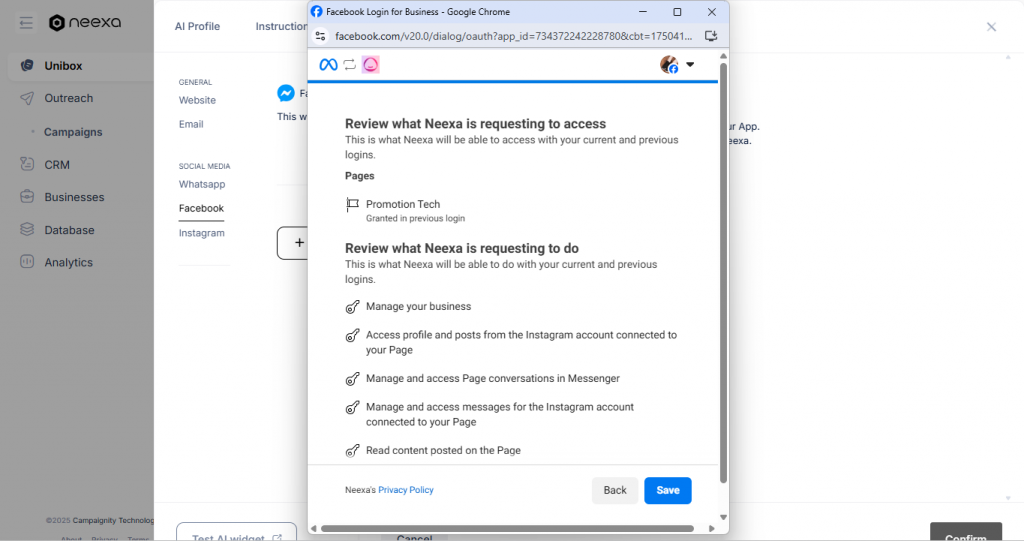Minimize the Facebook Login popup window
The height and width of the screenshot is (541, 1024).
tap(643, 12)
